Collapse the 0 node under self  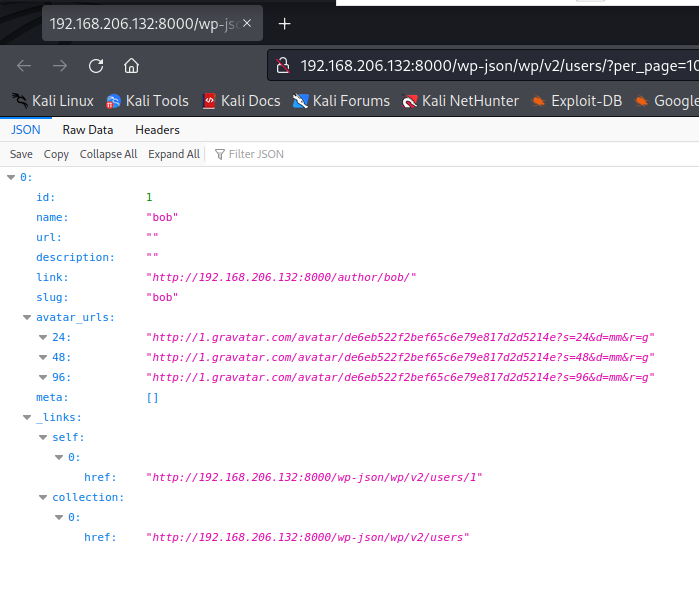coord(59,457)
